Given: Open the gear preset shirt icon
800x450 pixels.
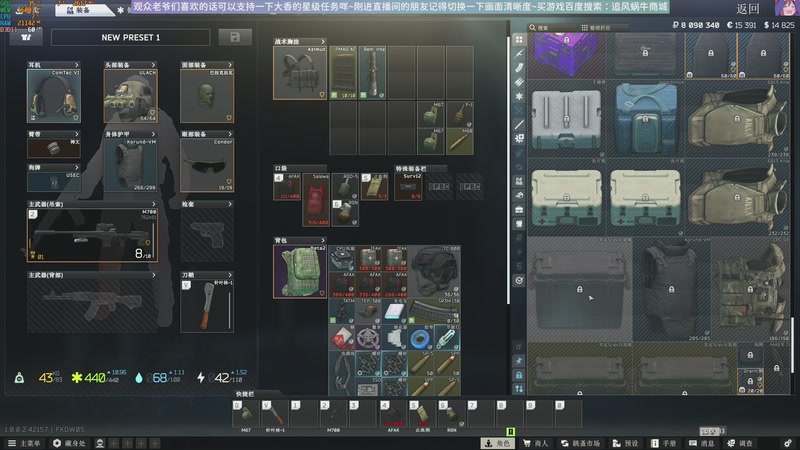Looking at the screenshot, I should pyautogui.click(x=26, y=37).
